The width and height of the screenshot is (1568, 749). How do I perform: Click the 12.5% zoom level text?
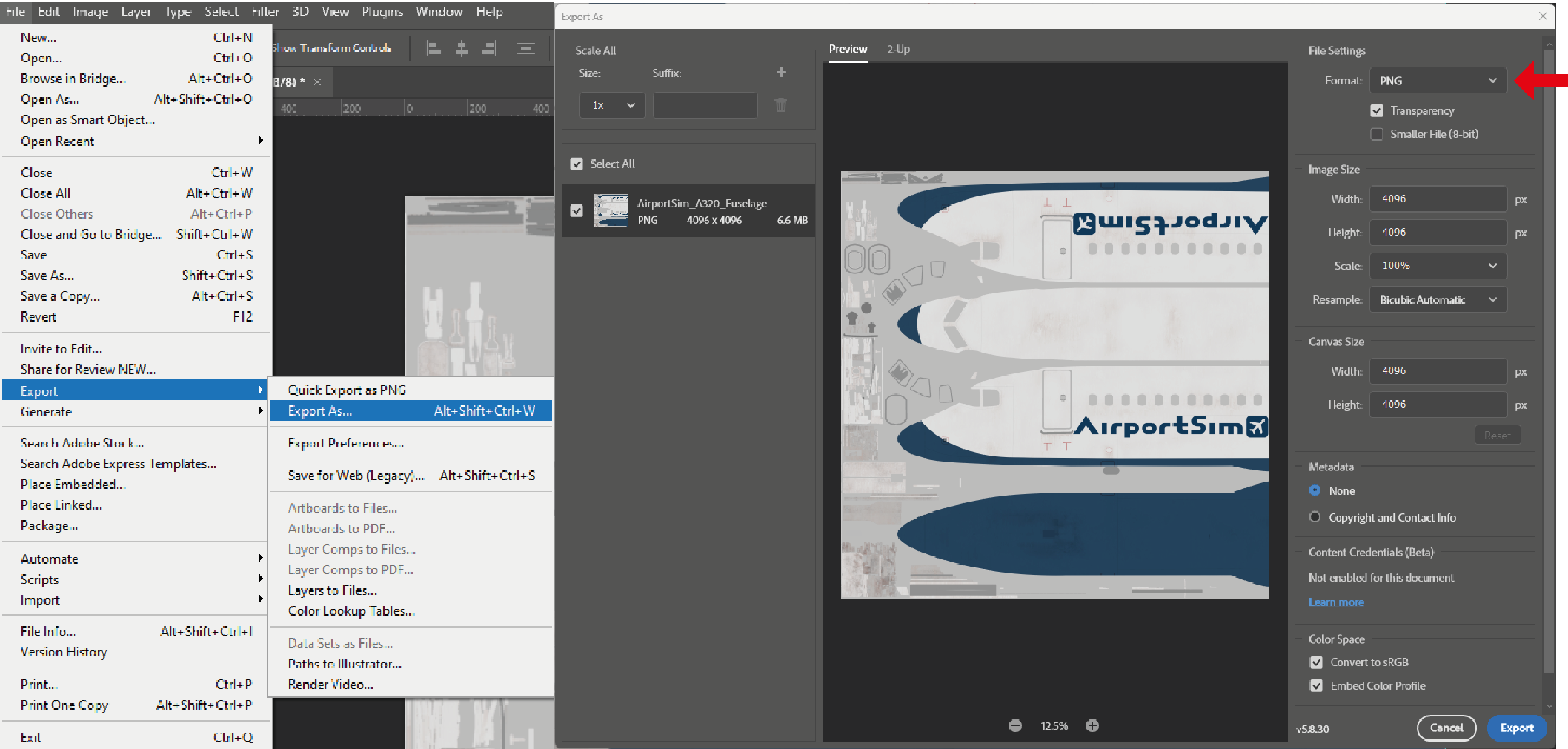1054,726
